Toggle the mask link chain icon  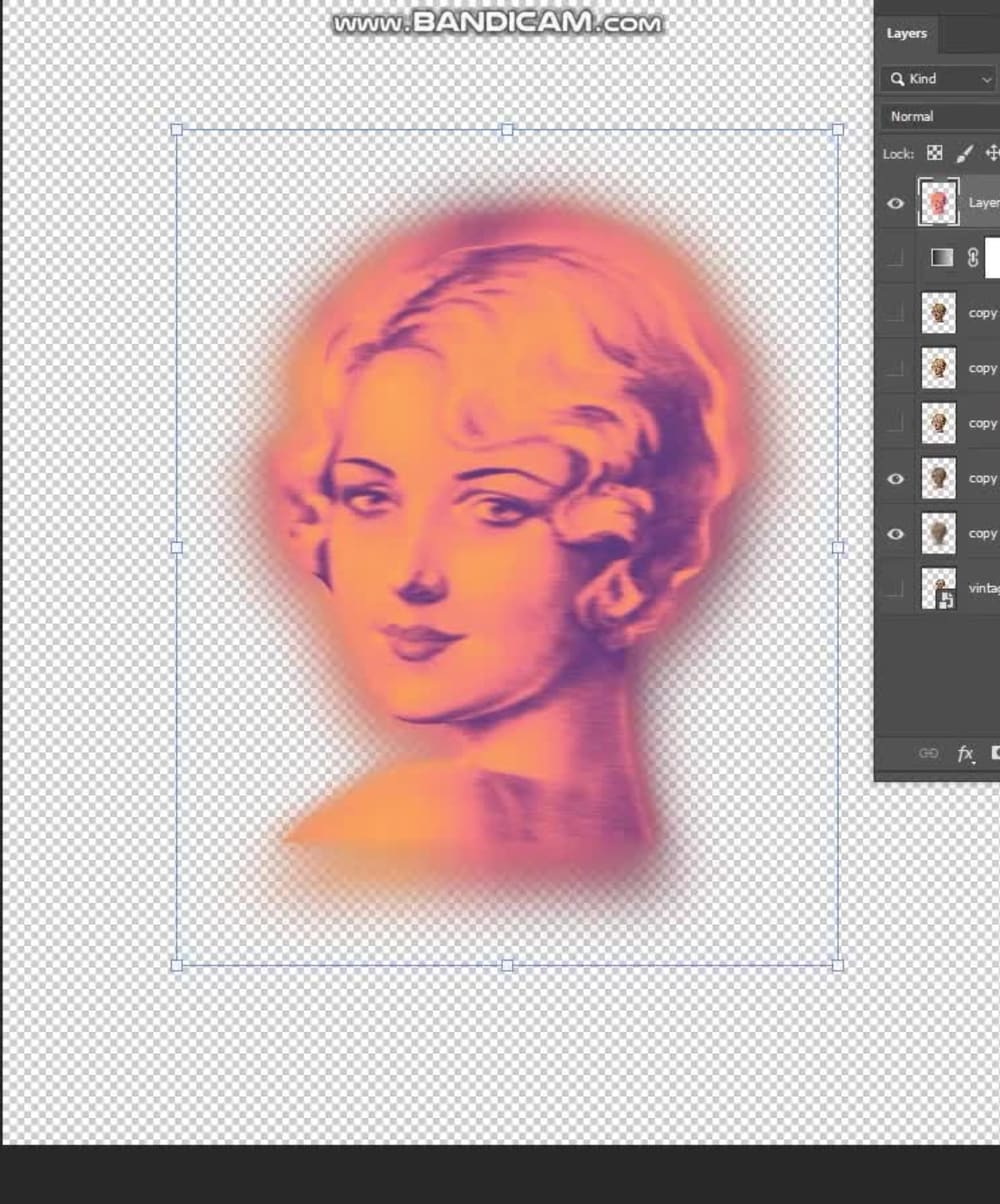click(x=973, y=258)
